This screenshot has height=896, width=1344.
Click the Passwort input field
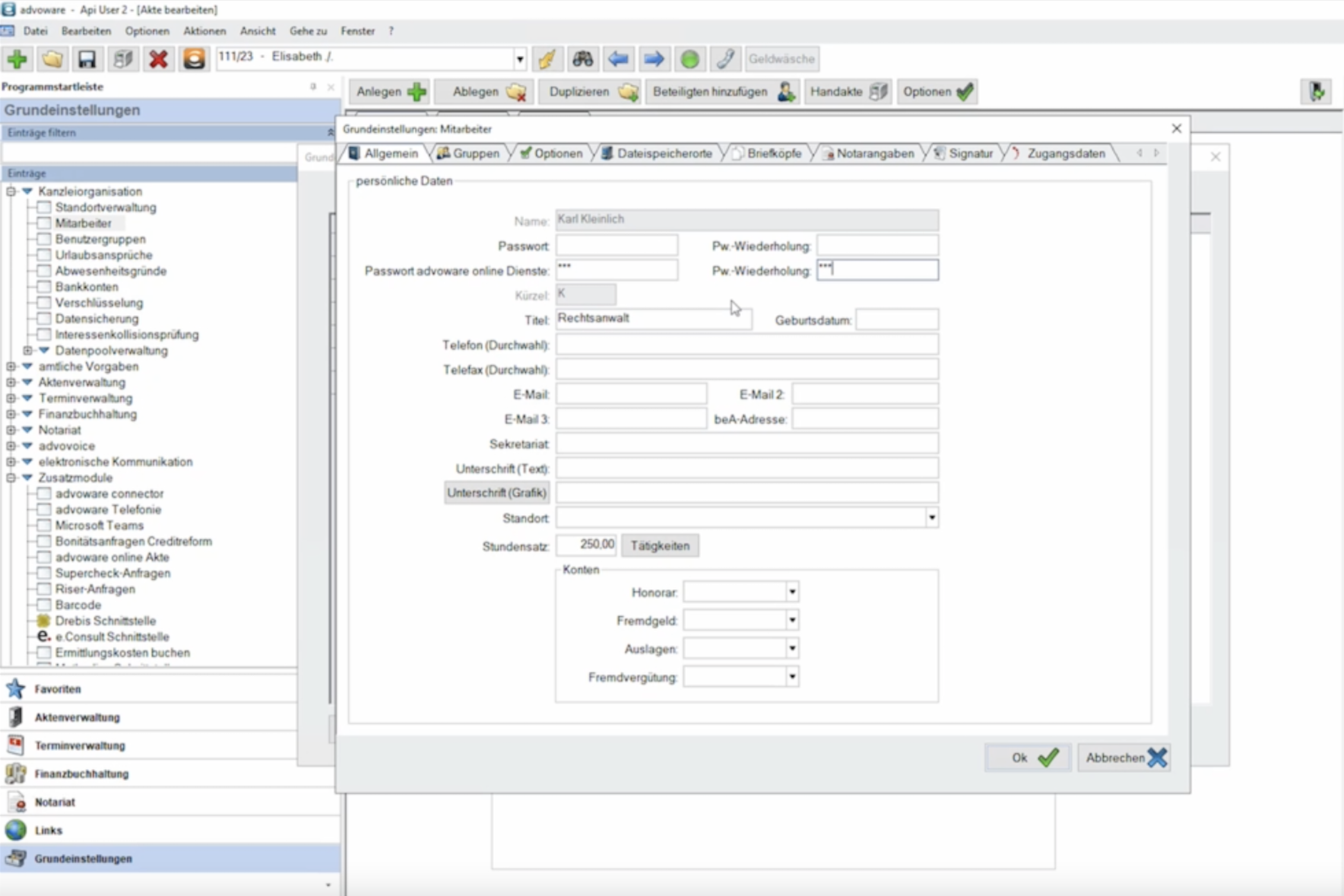(x=617, y=246)
